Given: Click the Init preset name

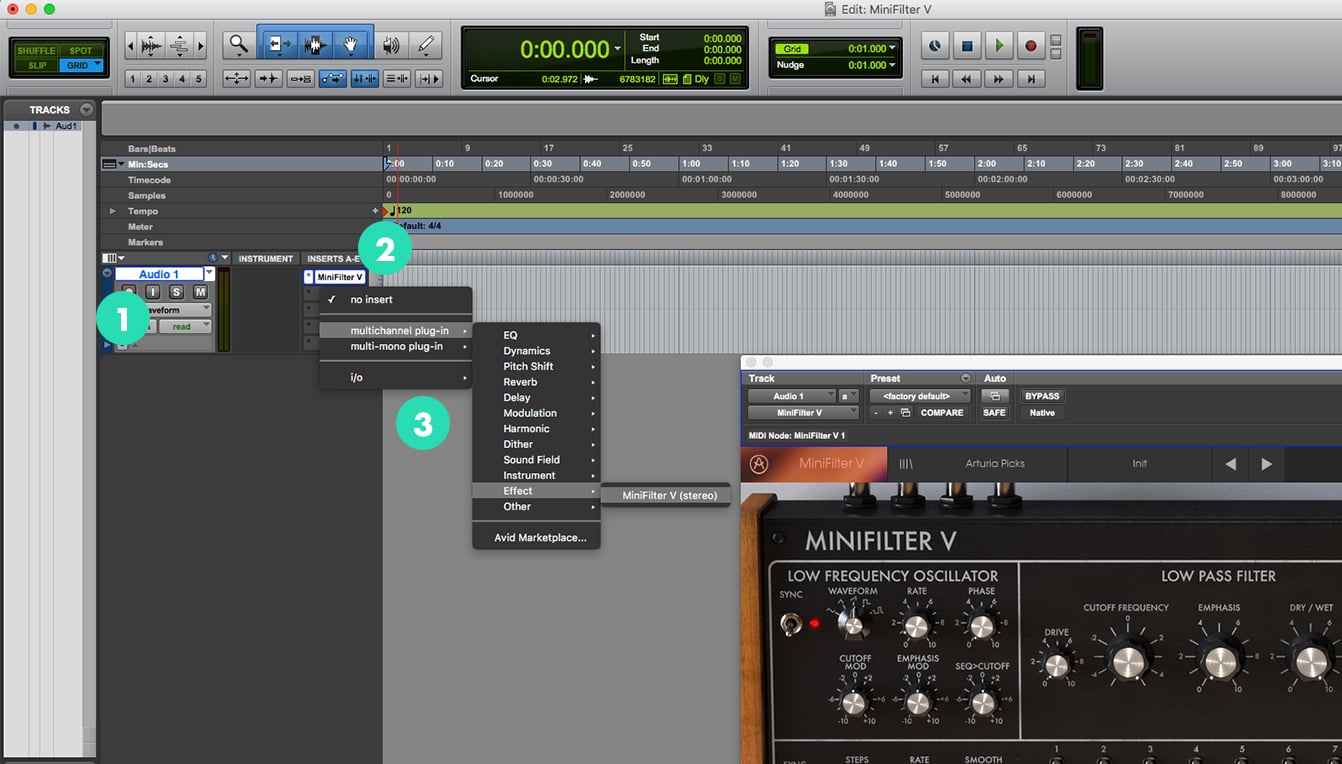Looking at the screenshot, I should click(1139, 464).
